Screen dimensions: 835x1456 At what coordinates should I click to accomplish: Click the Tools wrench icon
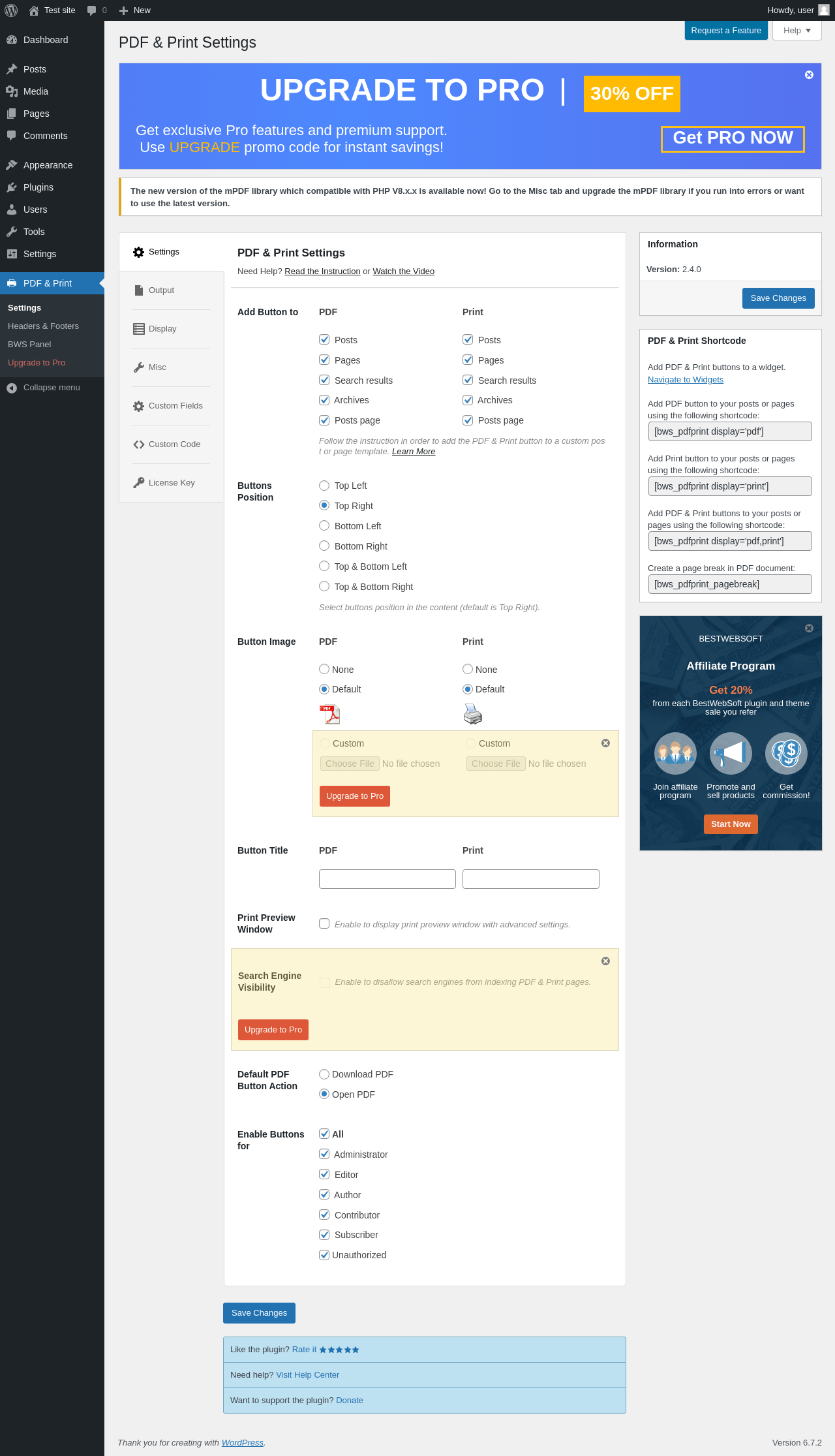click(x=12, y=232)
